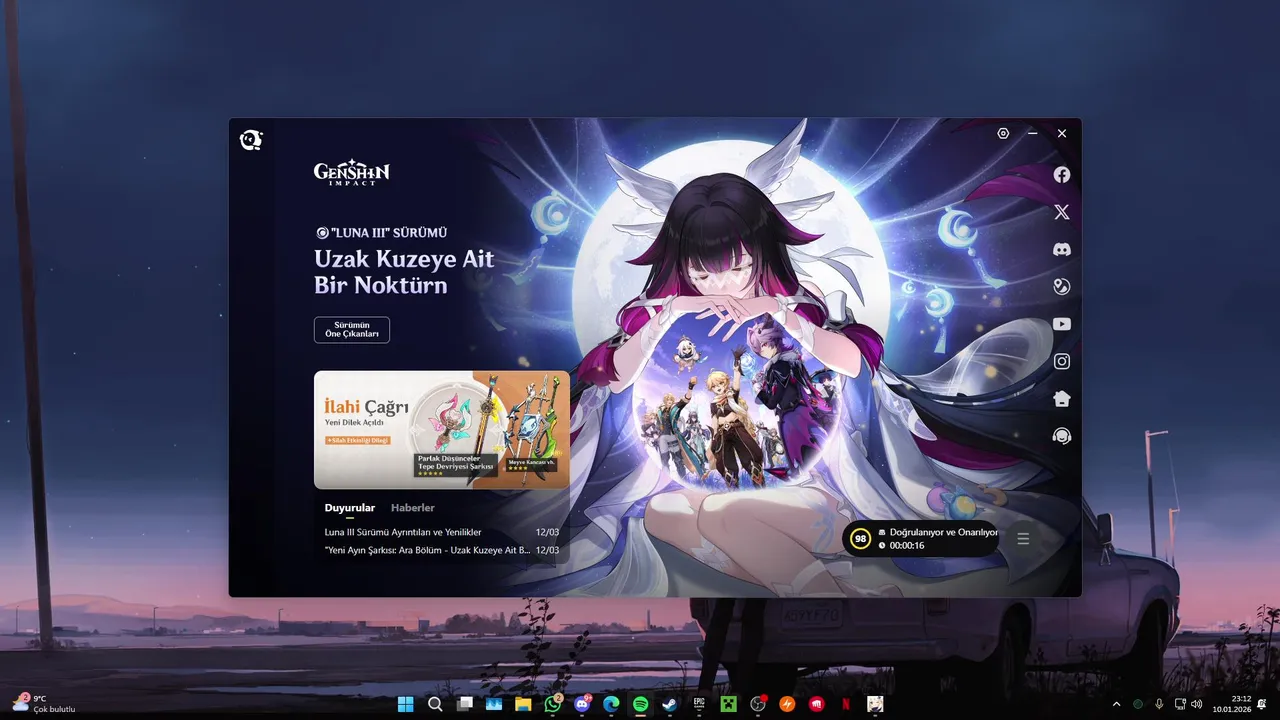The width and height of the screenshot is (1280, 720).
Task: Open launcher settings hexagon icon
Action: click(1003, 133)
